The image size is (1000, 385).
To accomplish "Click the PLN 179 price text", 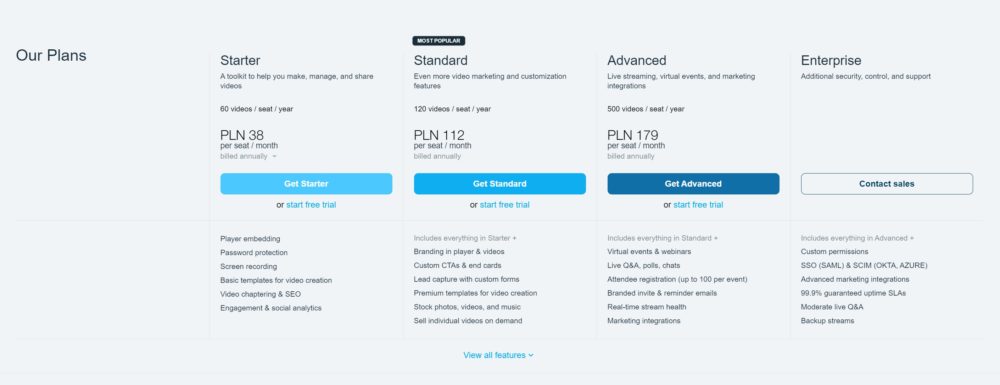I will (x=633, y=134).
